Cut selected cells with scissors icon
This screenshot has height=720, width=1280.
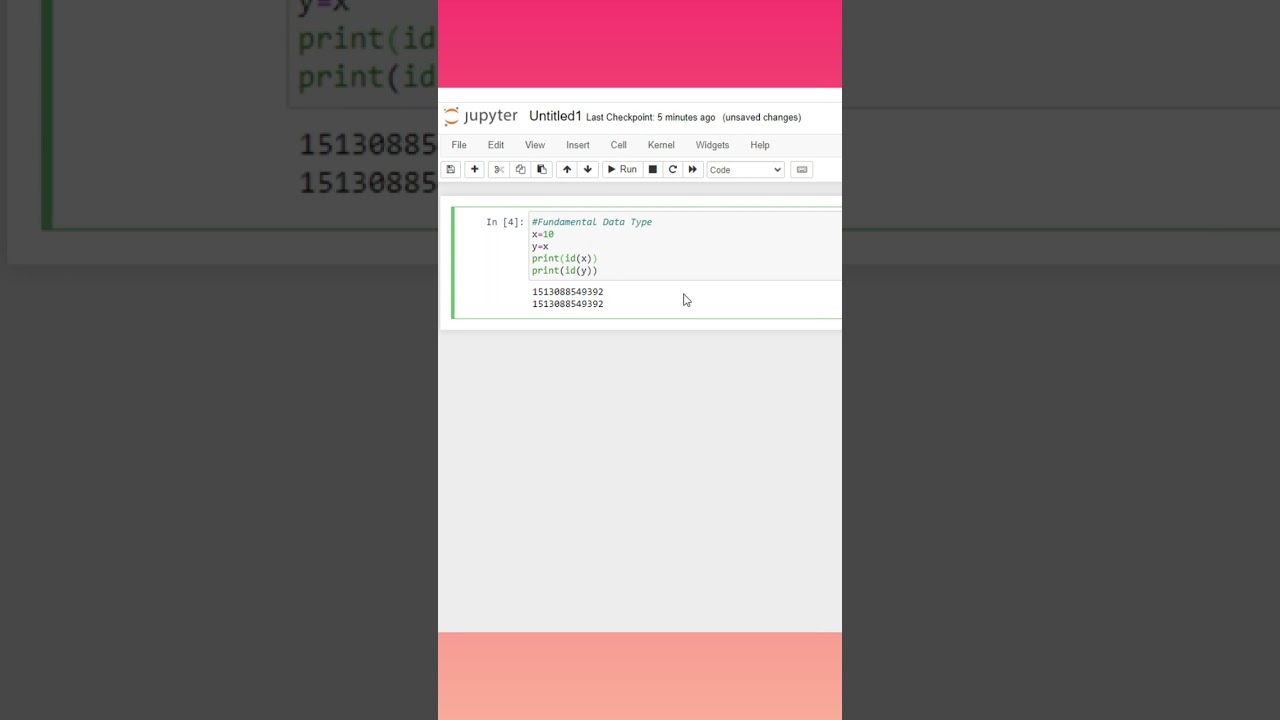(499, 170)
